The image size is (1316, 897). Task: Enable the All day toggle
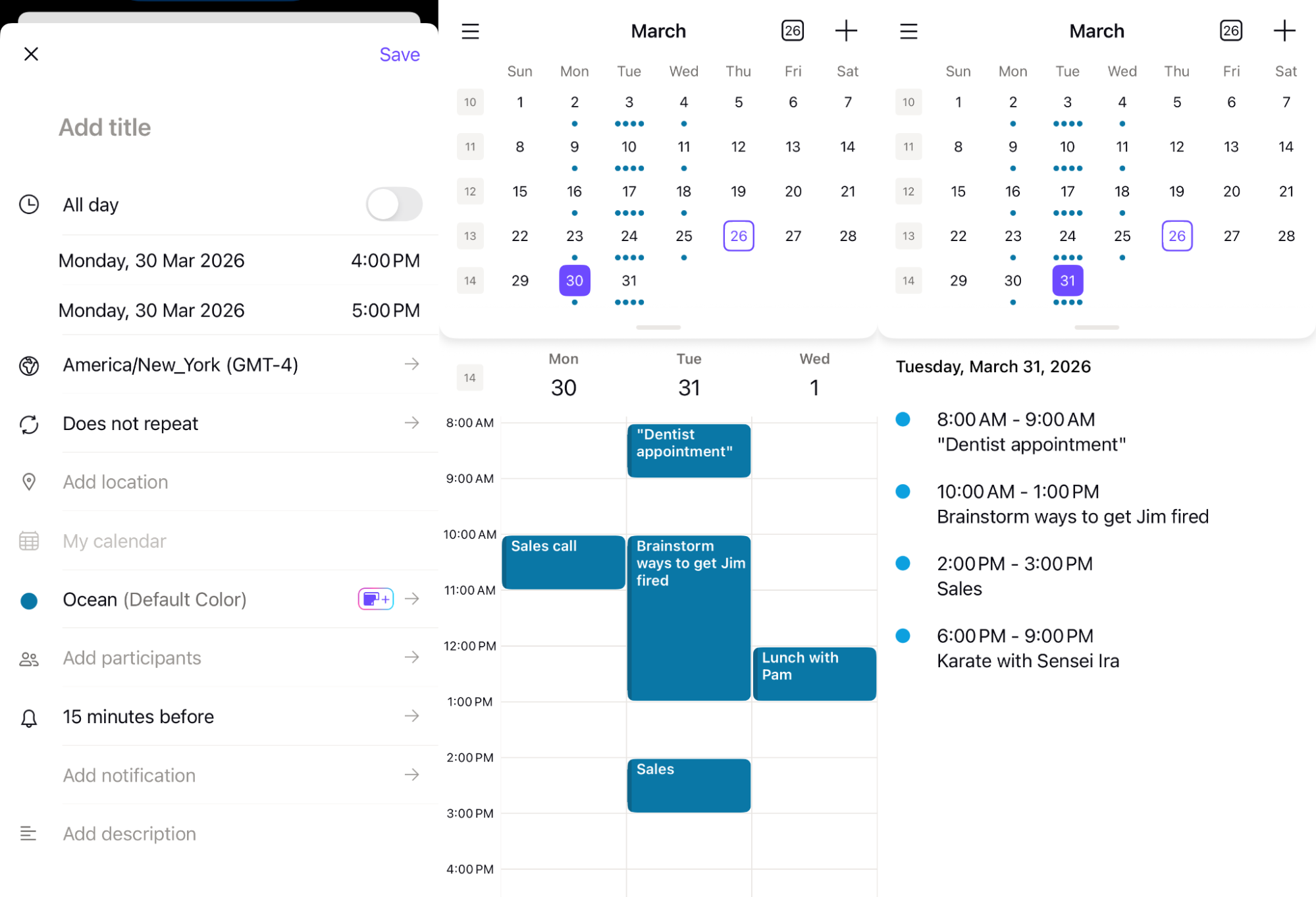pos(394,204)
